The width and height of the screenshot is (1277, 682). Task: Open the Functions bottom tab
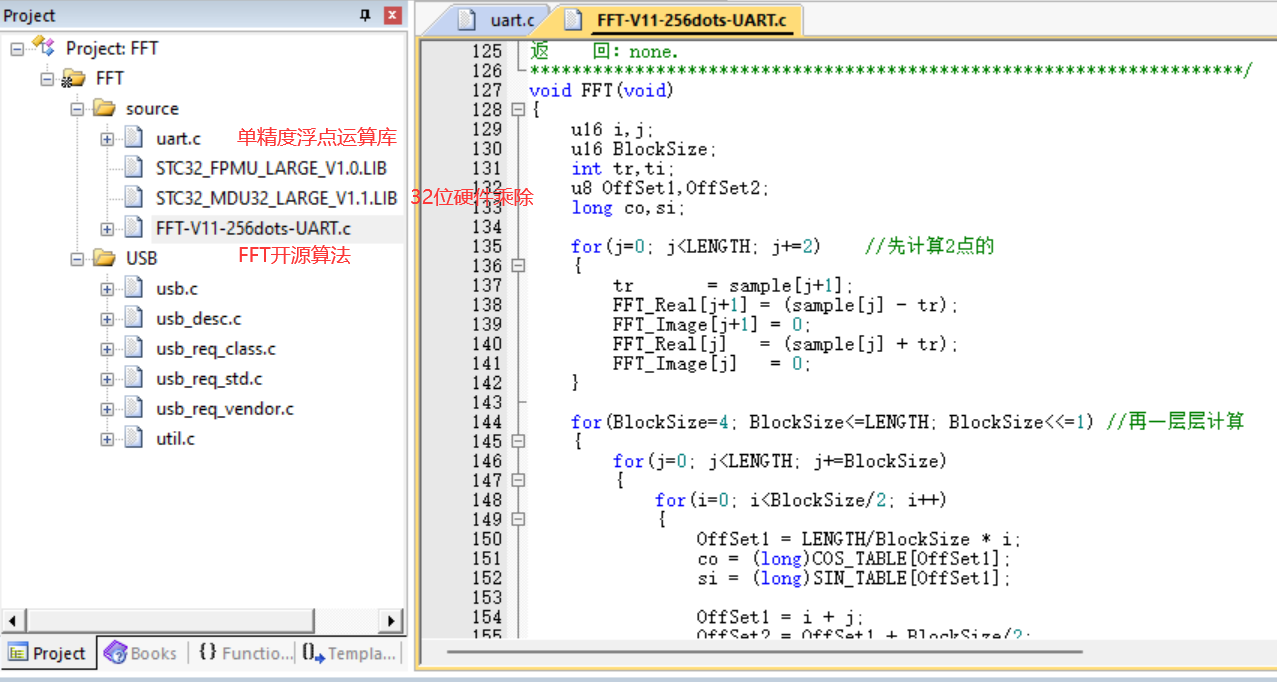[x=244, y=653]
